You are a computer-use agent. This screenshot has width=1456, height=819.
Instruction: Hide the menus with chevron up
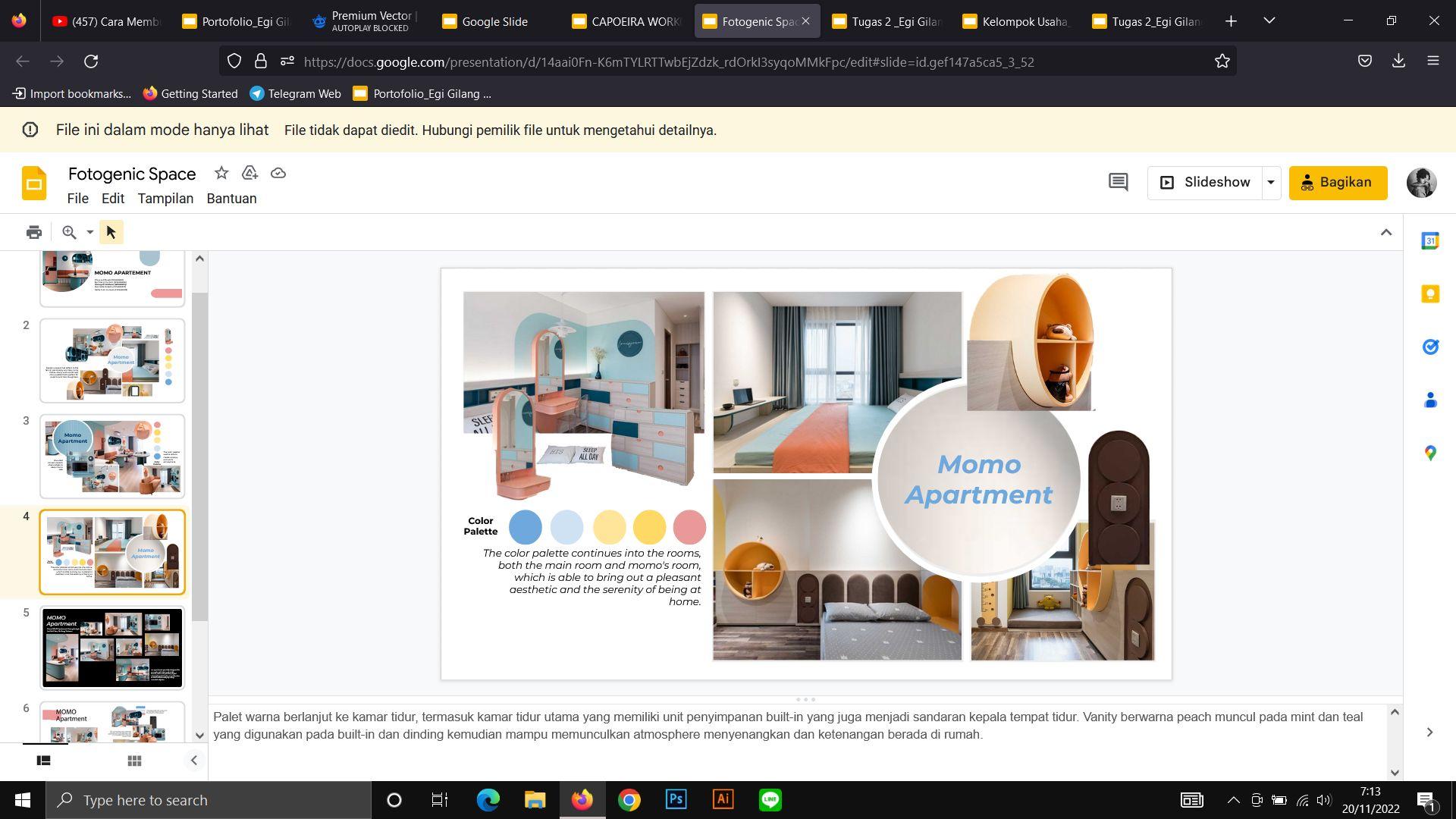pos(1385,232)
